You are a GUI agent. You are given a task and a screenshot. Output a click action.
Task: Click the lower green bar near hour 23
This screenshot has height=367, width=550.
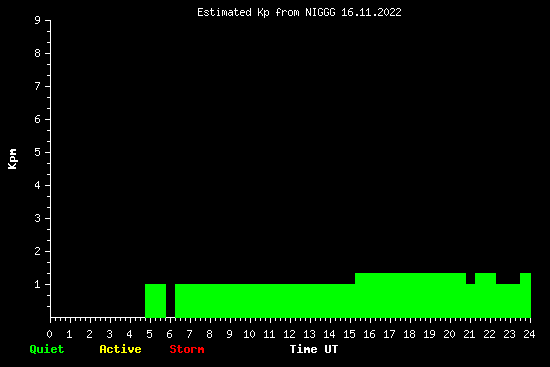pyautogui.click(x=508, y=301)
